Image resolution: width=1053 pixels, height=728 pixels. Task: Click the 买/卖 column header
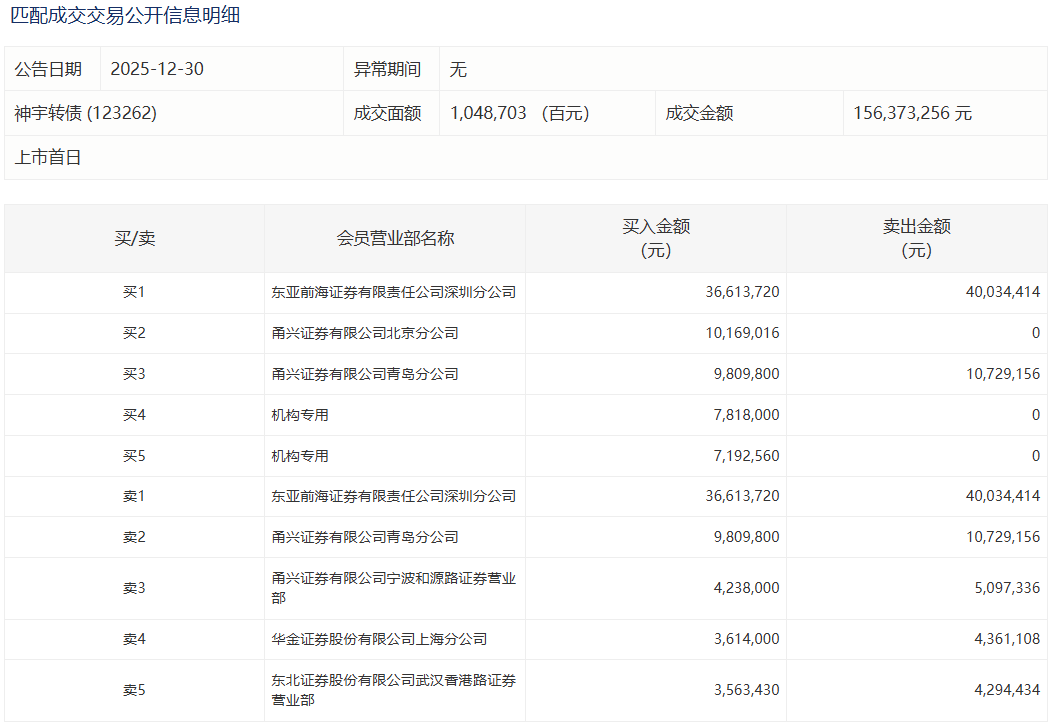(134, 238)
